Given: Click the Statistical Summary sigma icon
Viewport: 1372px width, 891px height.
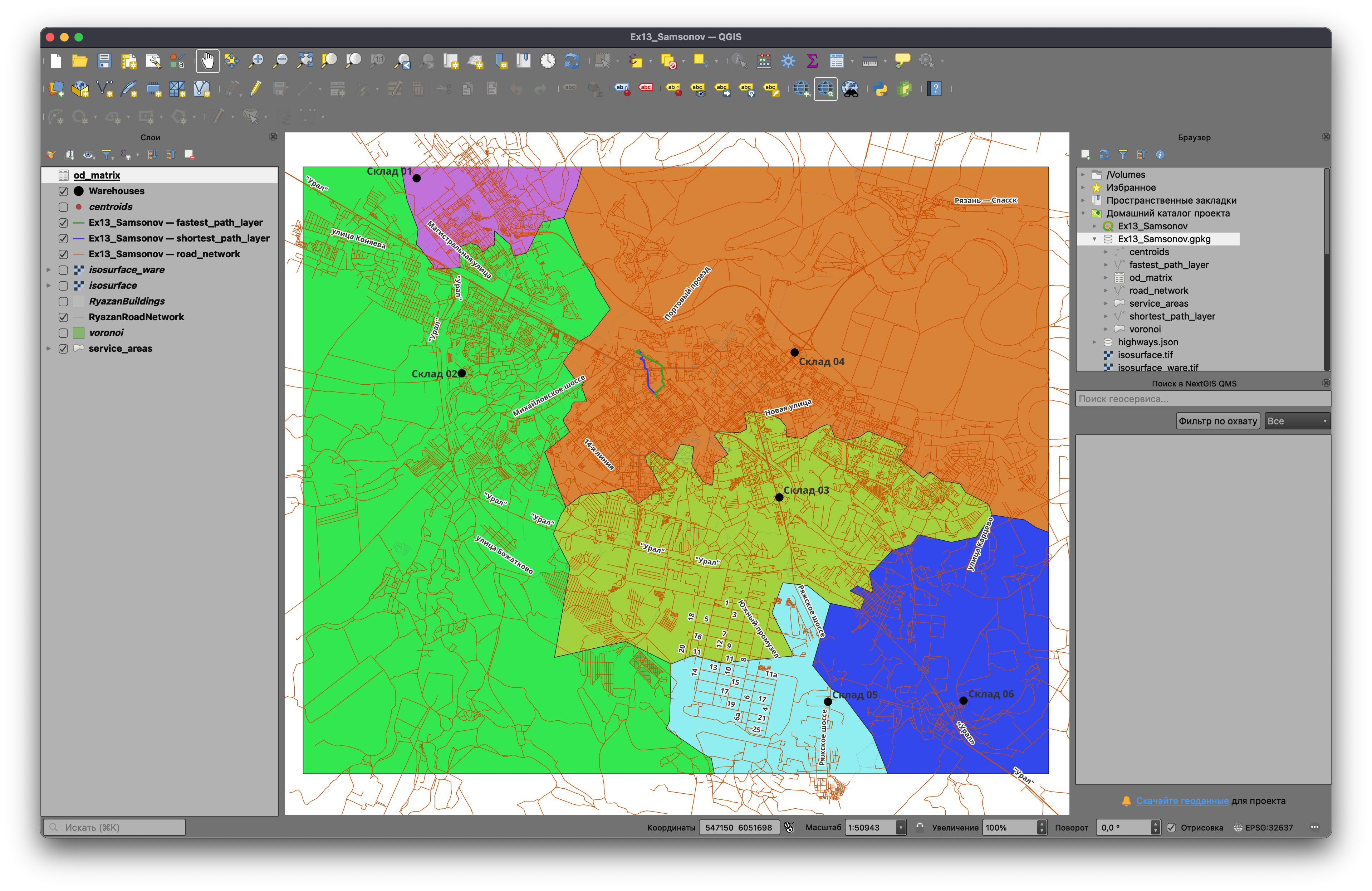Looking at the screenshot, I should pos(812,60).
